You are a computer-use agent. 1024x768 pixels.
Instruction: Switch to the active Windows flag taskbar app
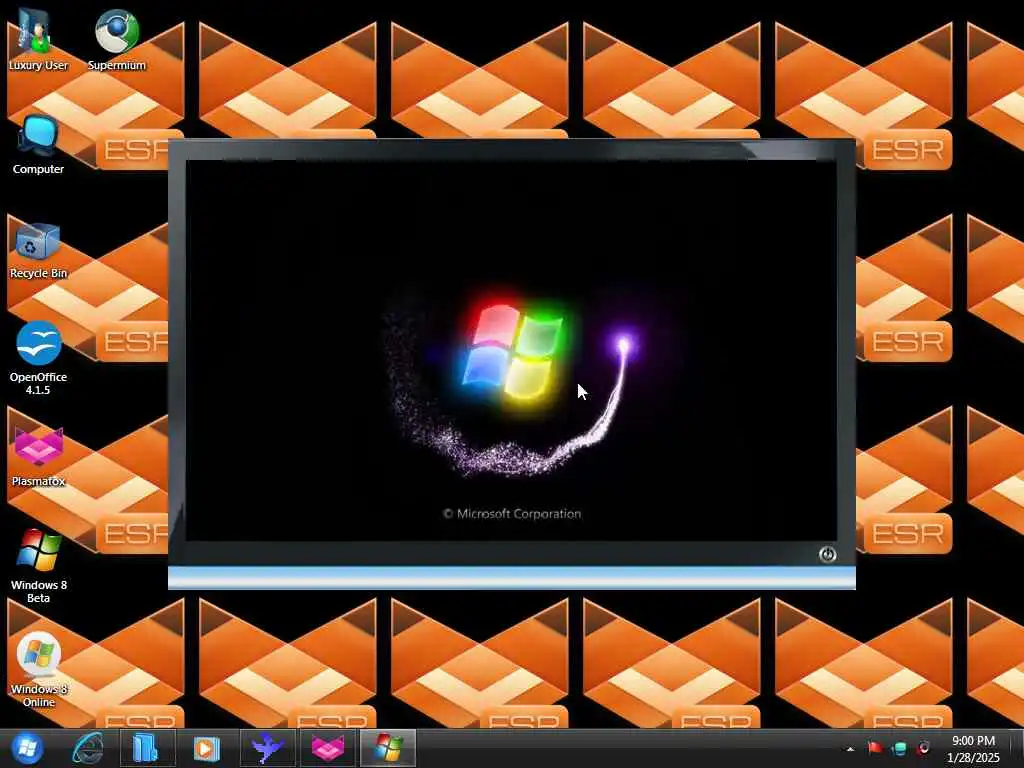[388, 748]
